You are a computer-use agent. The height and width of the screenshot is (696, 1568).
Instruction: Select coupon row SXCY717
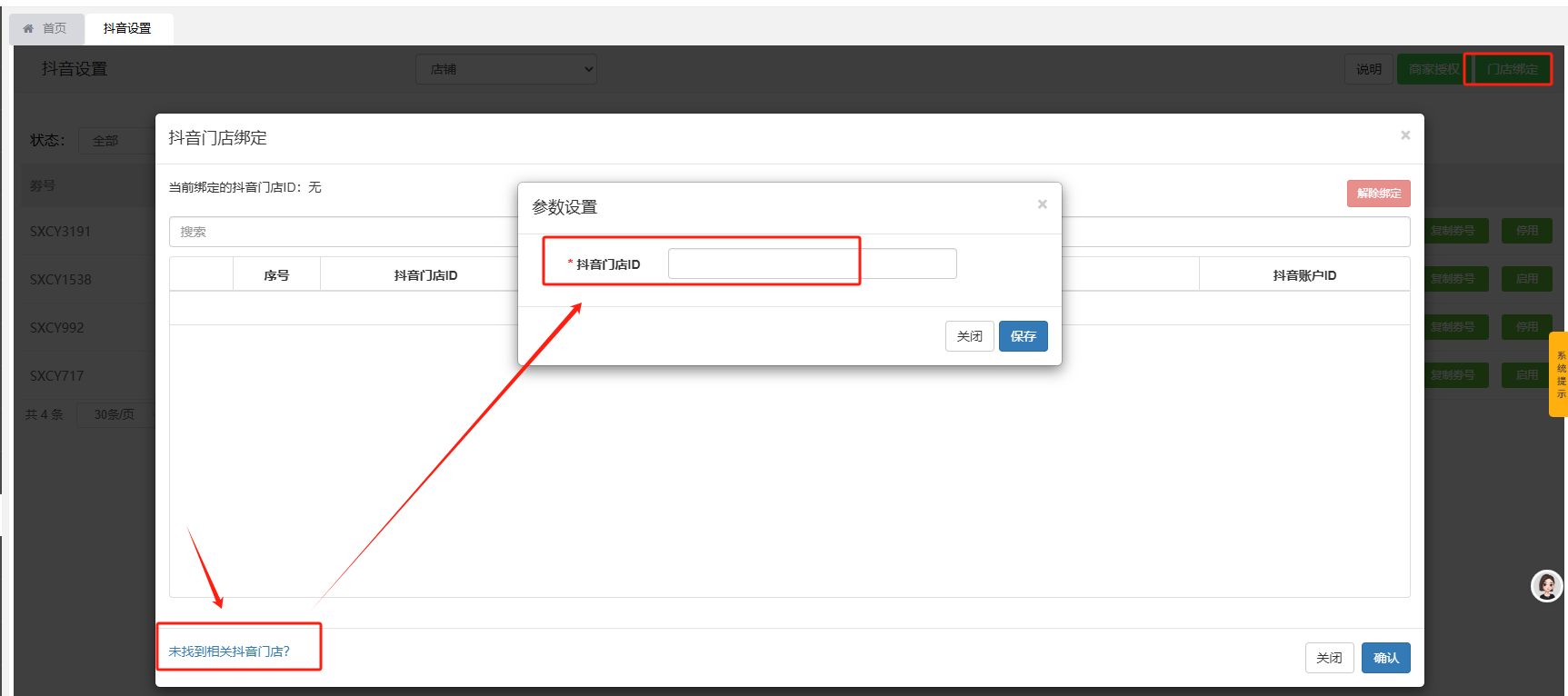pos(56,376)
